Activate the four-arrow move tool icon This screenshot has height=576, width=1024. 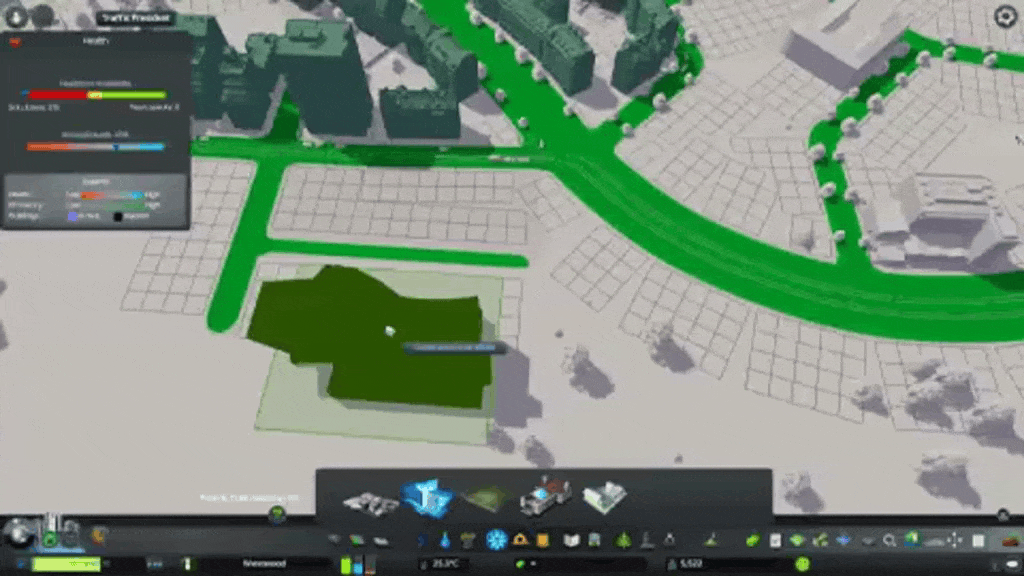(x=956, y=540)
